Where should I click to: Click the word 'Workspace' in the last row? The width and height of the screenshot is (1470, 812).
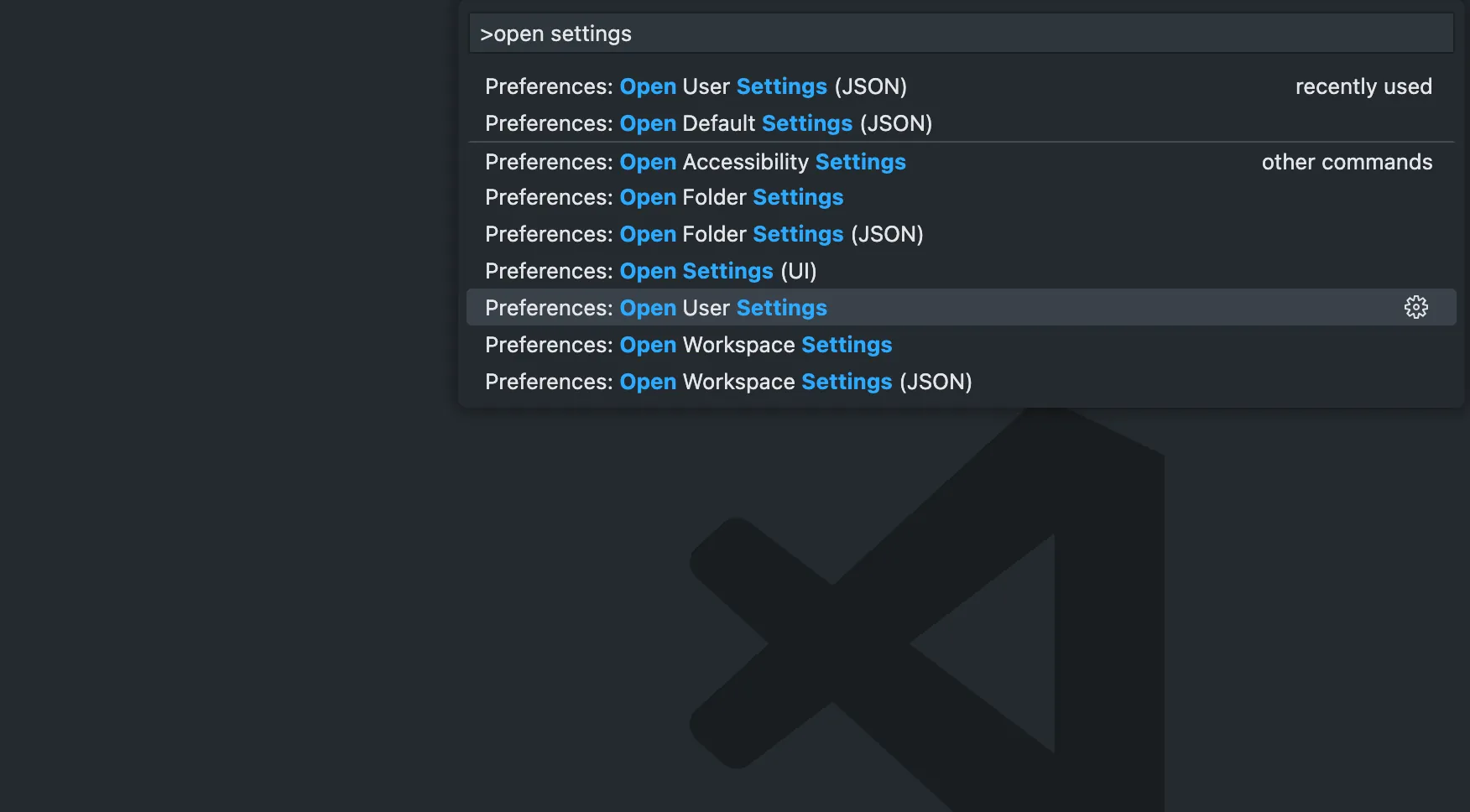coord(738,382)
